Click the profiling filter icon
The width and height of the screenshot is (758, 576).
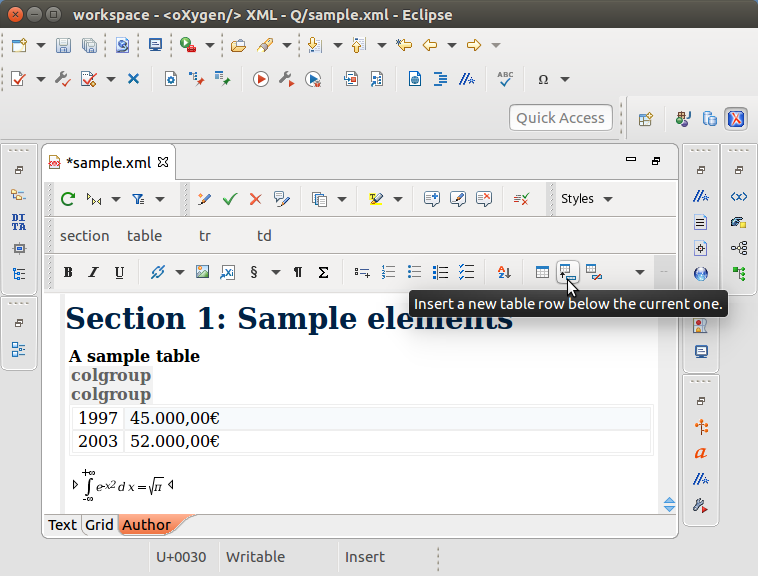point(138,199)
